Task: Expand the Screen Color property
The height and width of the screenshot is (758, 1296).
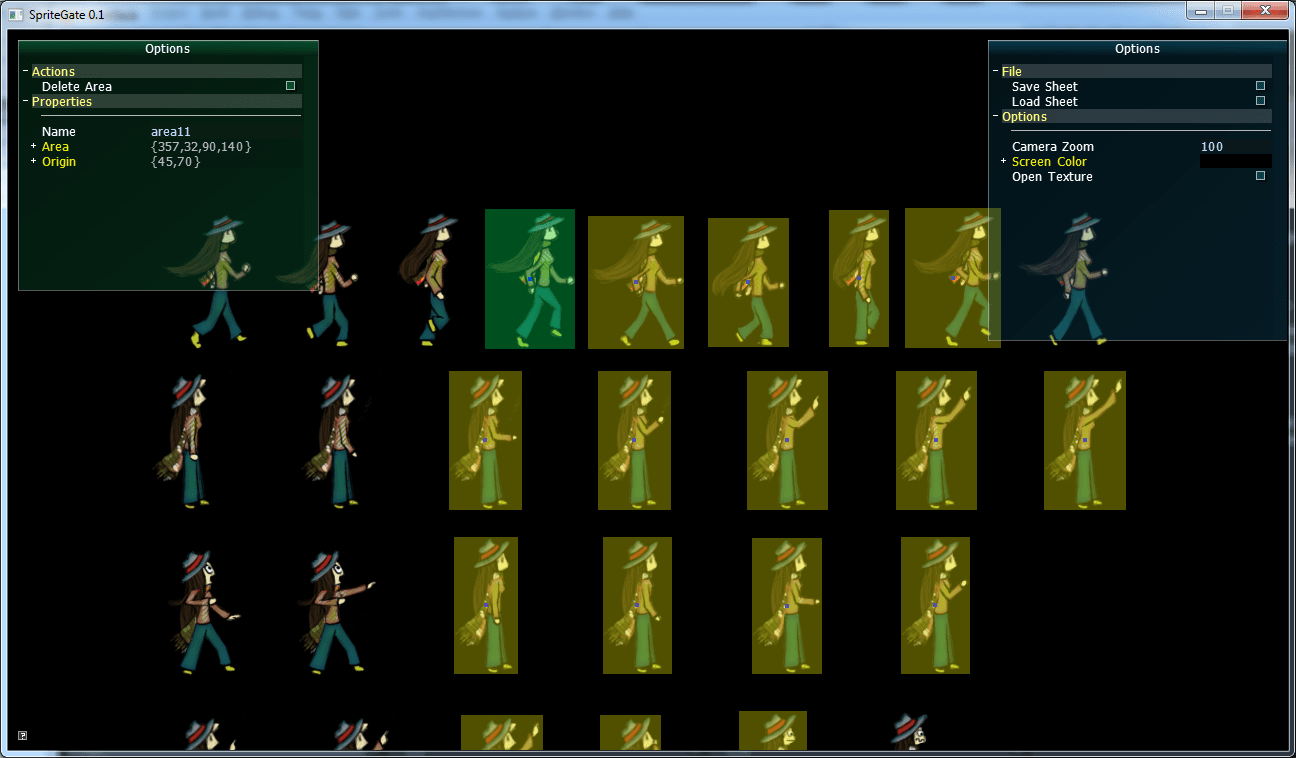Action: [1003, 161]
